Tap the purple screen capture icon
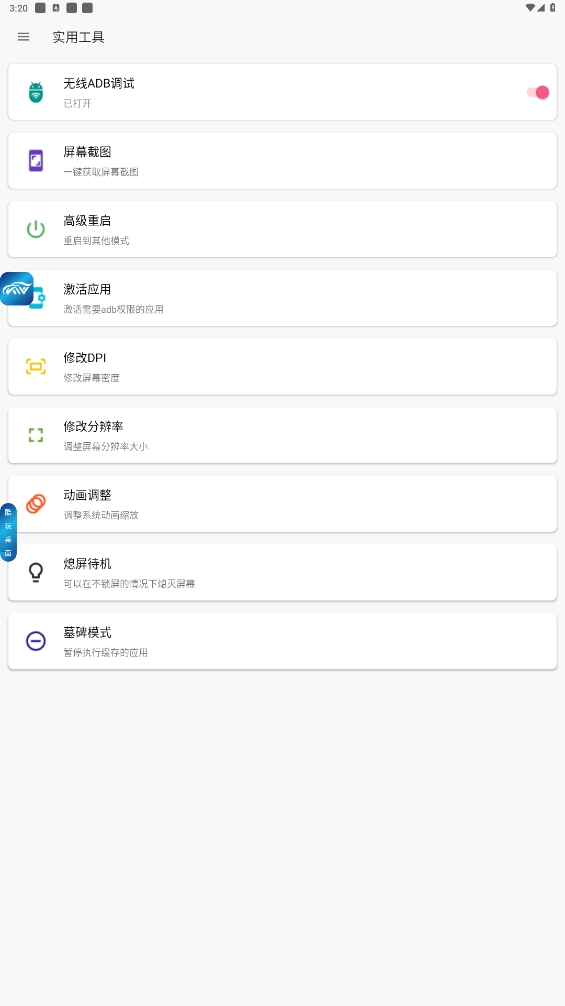Image resolution: width=565 pixels, height=1006 pixels. [36, 160]
